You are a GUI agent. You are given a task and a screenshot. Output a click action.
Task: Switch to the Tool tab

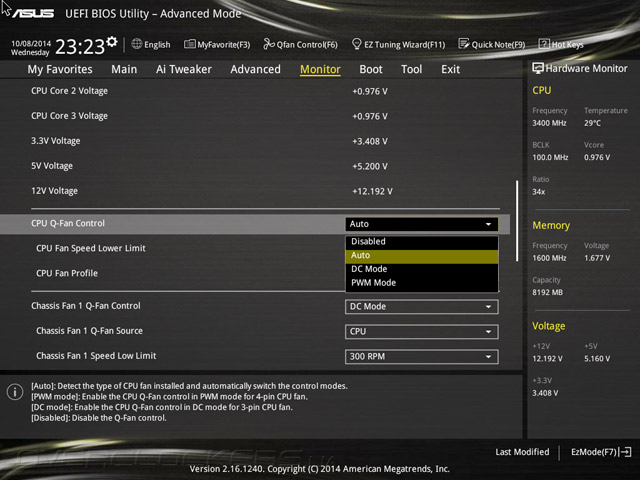[x=411, y=69]
